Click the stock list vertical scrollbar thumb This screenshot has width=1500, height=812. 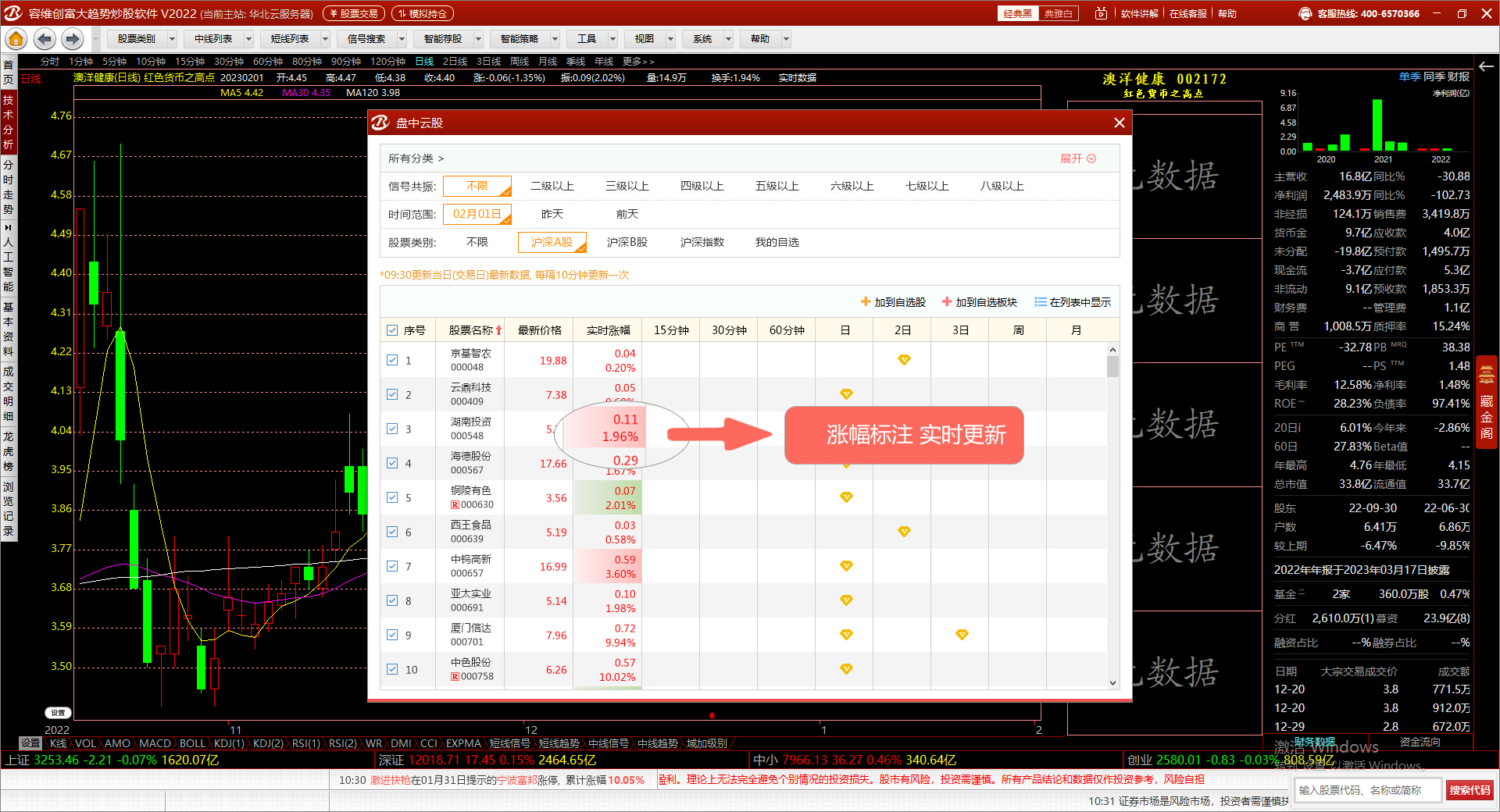tap(1112, 367)
